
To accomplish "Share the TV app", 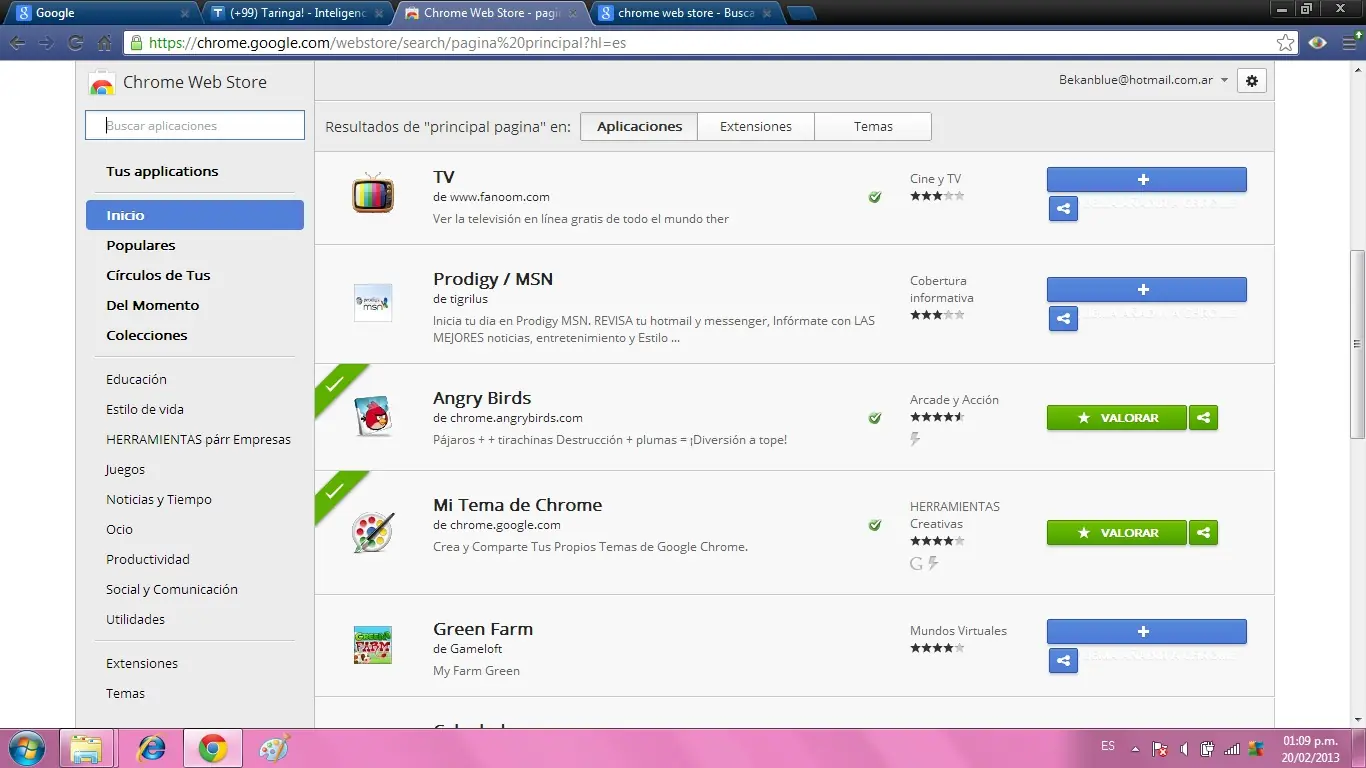I will (1063, 209).
